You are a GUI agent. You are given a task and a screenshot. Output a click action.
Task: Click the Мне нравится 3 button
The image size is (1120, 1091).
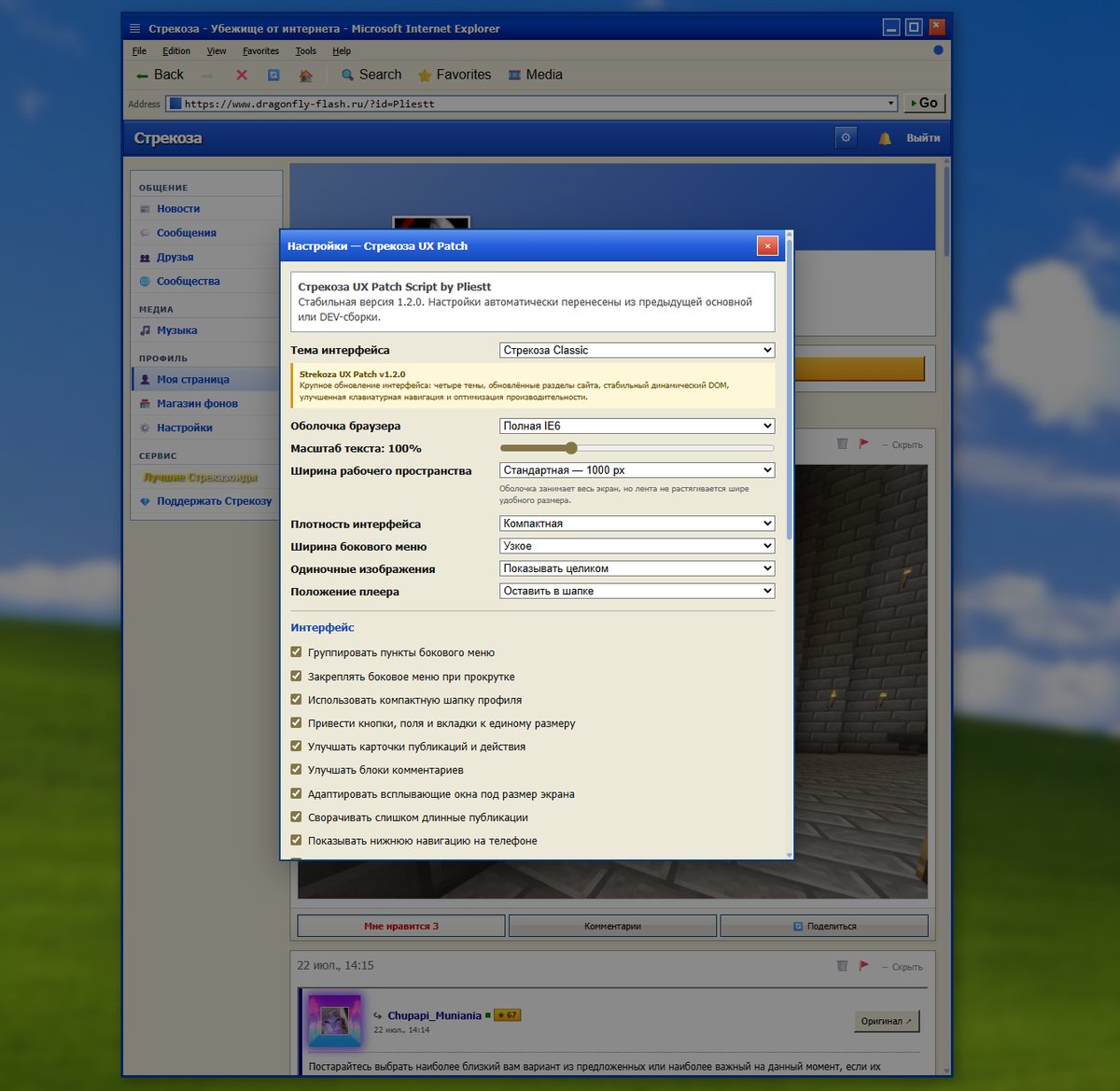click(x=401, y=926)
